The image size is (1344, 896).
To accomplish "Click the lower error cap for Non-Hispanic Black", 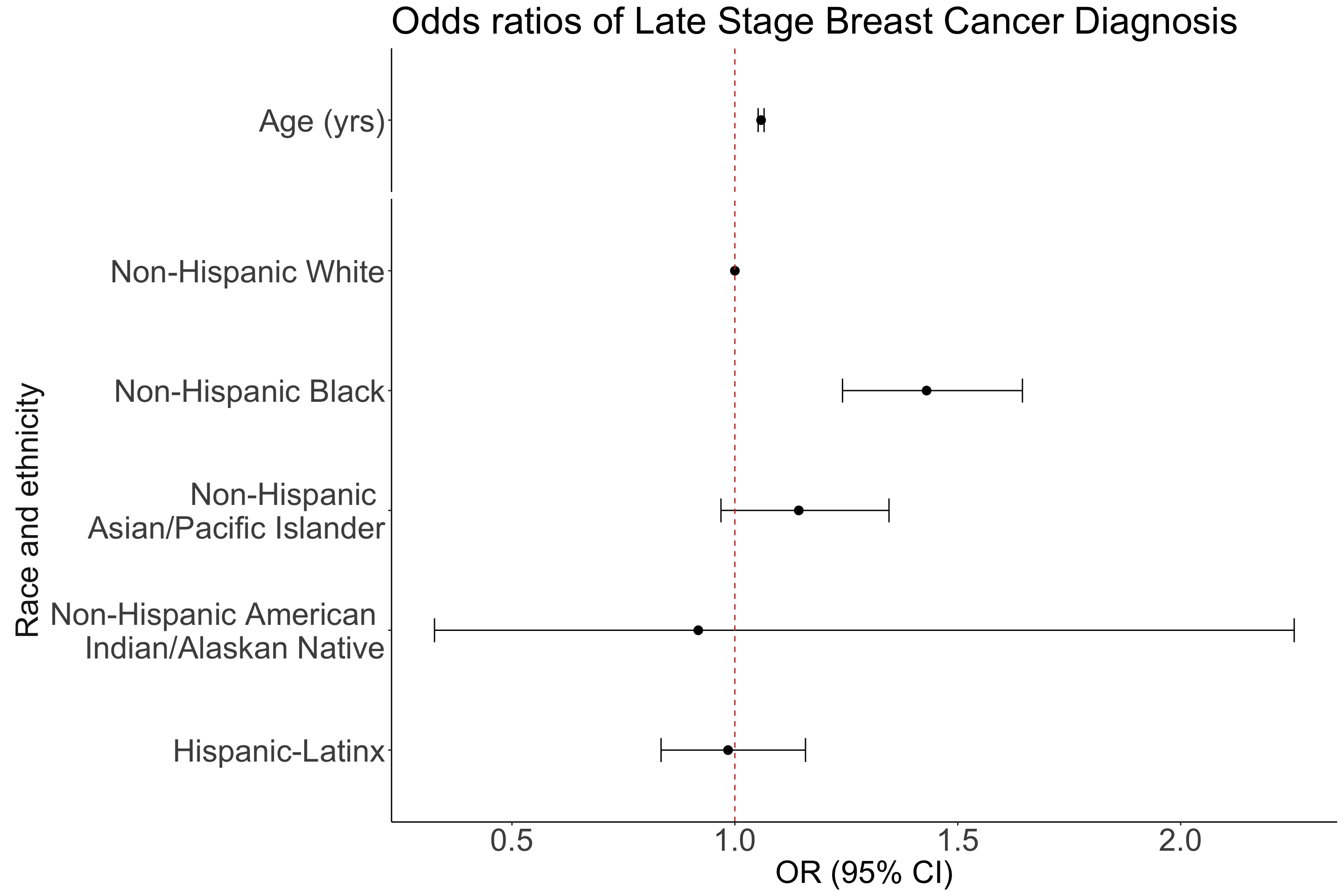I will 842,390.
